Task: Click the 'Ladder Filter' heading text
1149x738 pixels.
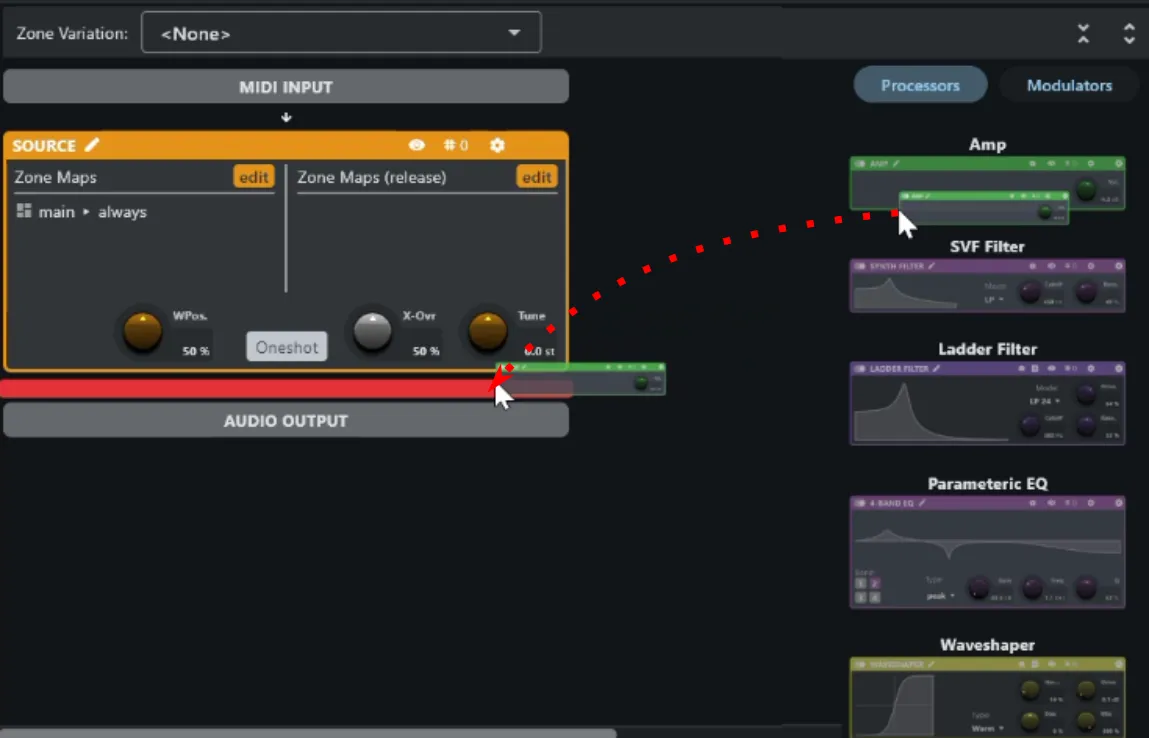Action: pos(987,350)
